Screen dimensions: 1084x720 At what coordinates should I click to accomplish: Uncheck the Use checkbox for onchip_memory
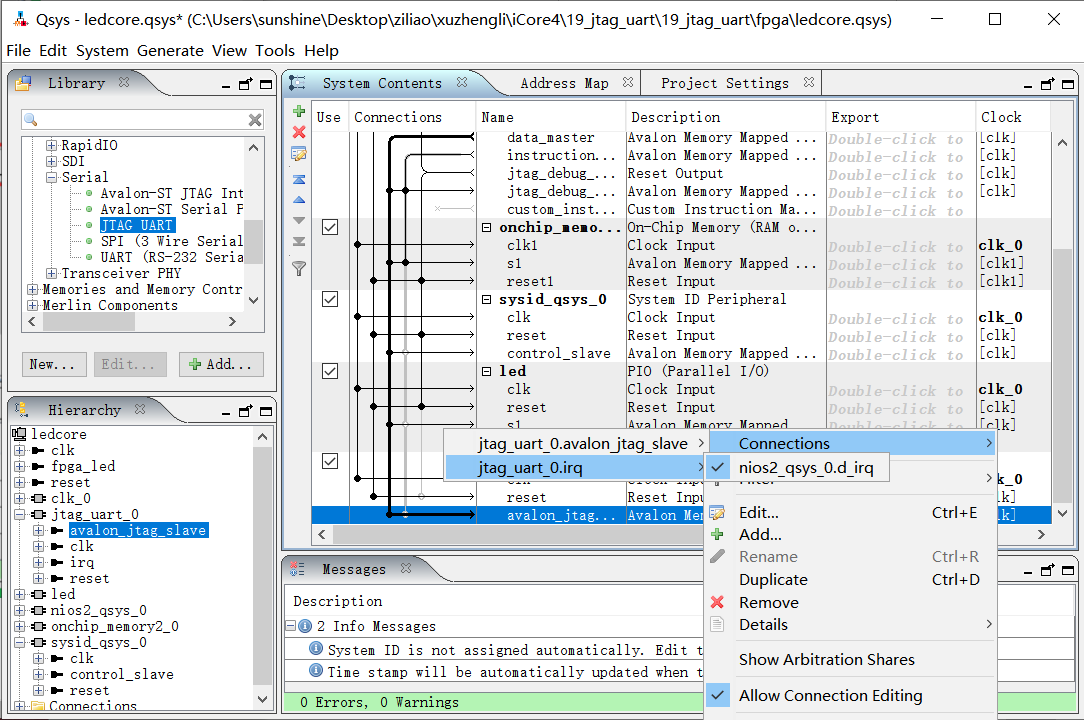(x=329, y=228)
